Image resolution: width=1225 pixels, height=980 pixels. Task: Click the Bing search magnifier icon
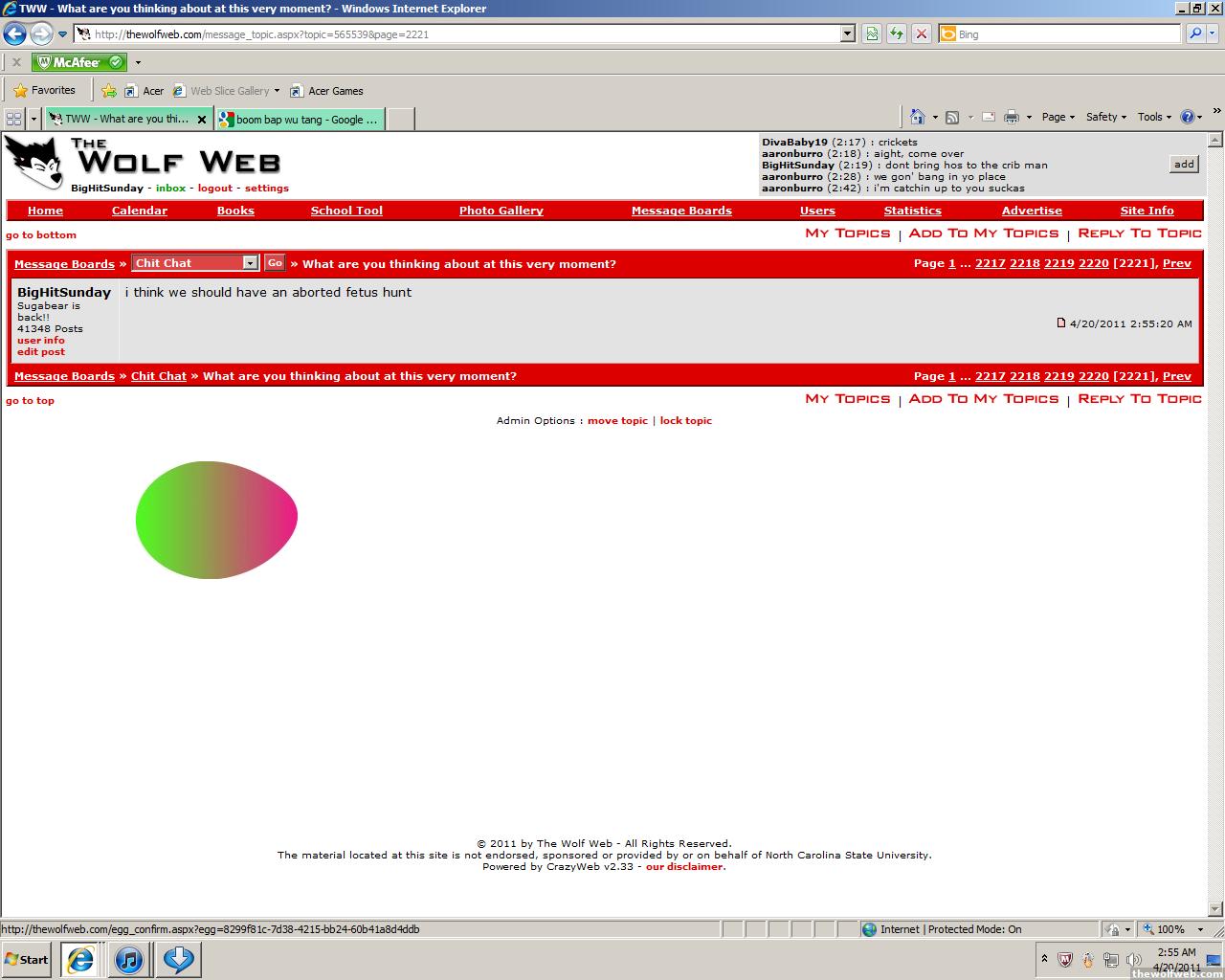coord(1195,34)
